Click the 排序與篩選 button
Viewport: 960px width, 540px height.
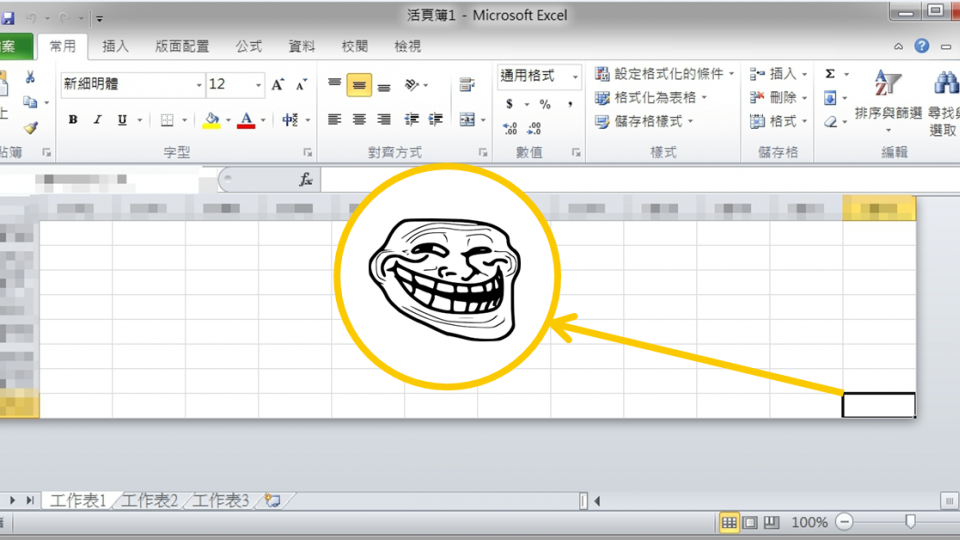click(x=888, y=98)
